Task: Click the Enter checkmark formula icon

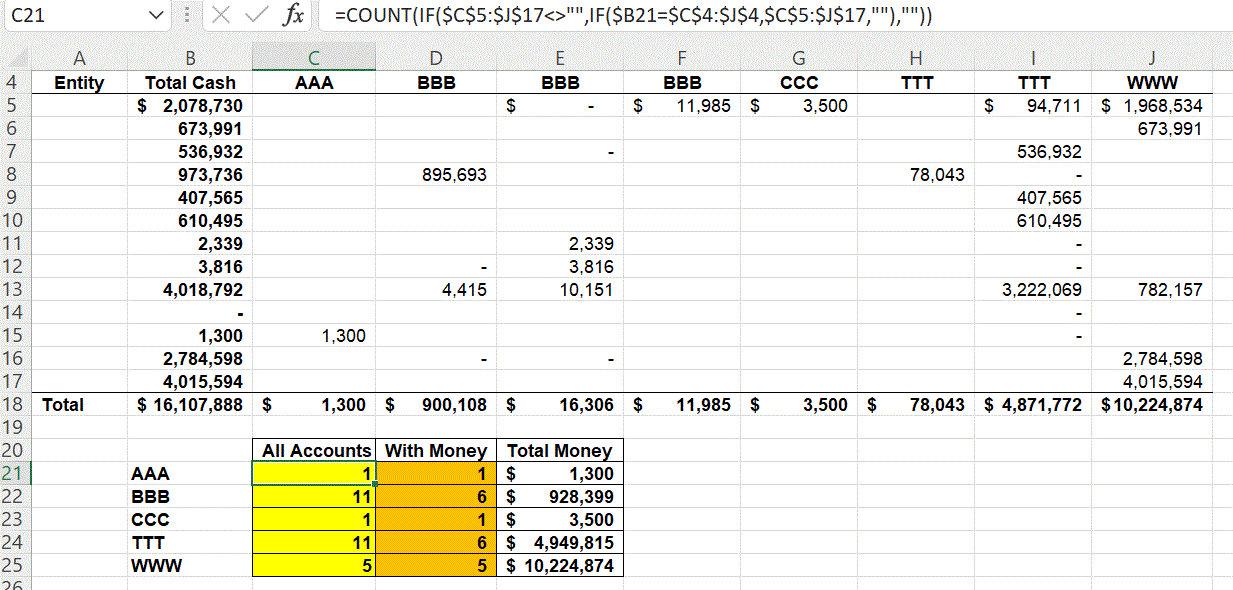Action: (258, 16)
